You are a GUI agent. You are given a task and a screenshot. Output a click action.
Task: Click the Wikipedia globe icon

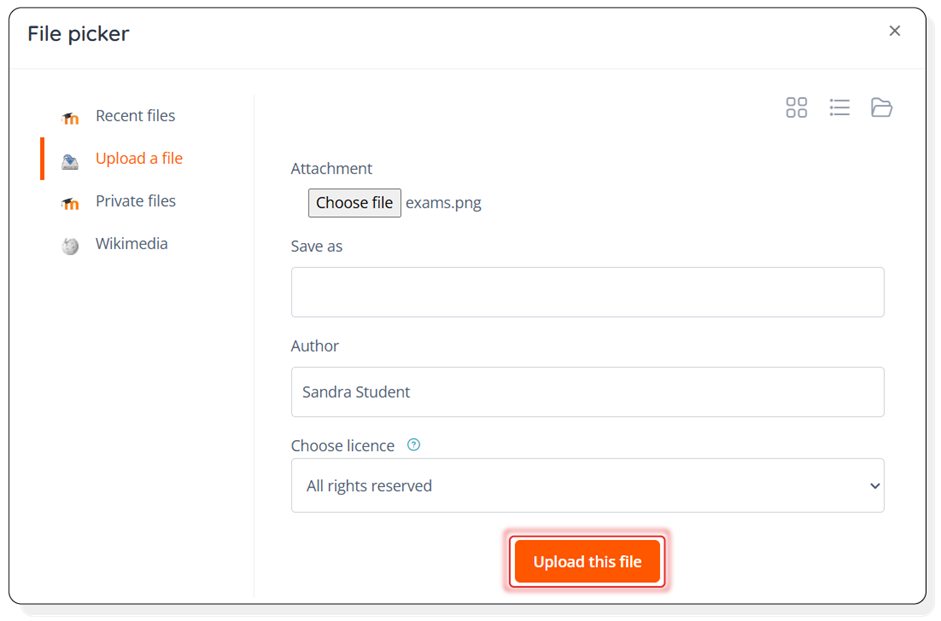[x=69, y=244]
